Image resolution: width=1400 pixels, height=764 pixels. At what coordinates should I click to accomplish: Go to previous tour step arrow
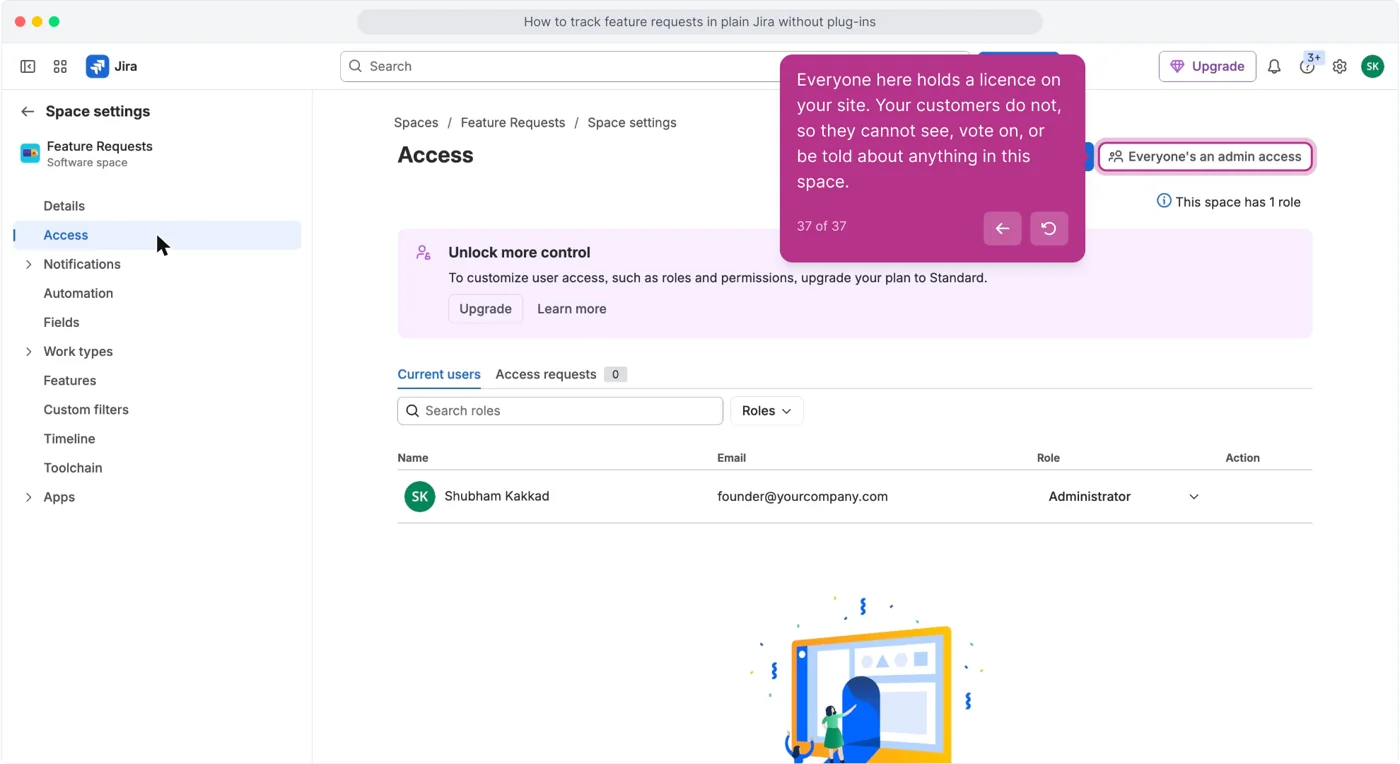point(1002,229)
